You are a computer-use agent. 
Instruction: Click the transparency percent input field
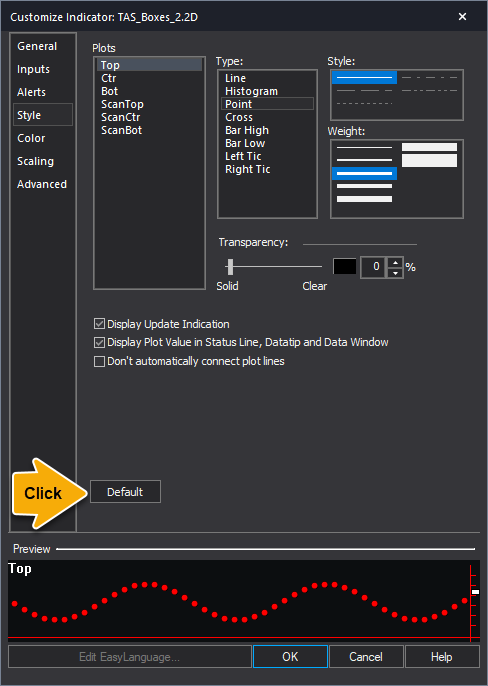[374, 267]
